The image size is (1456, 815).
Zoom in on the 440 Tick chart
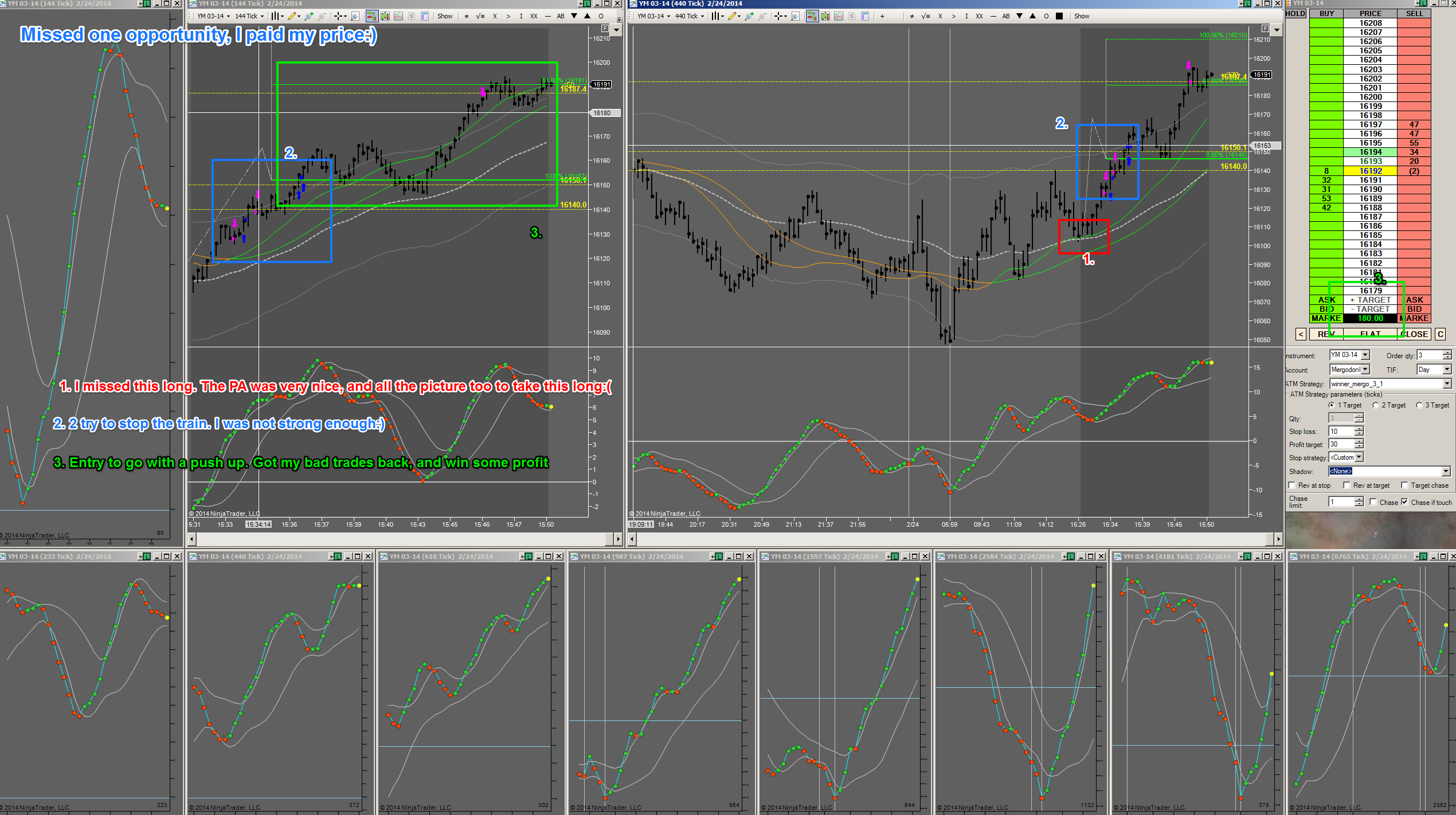click(749, 16)
